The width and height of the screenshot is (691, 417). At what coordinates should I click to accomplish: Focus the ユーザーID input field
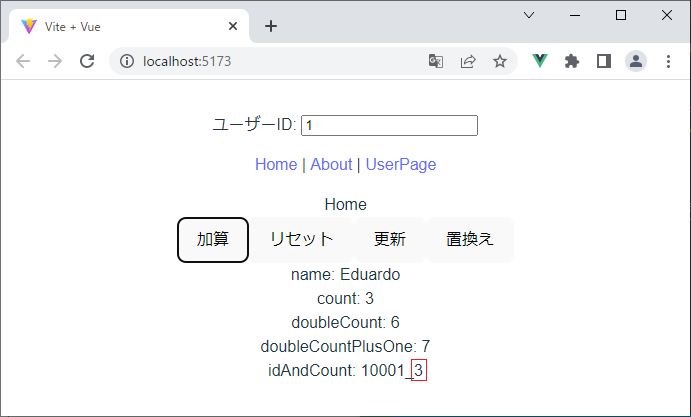click(389, 126)
